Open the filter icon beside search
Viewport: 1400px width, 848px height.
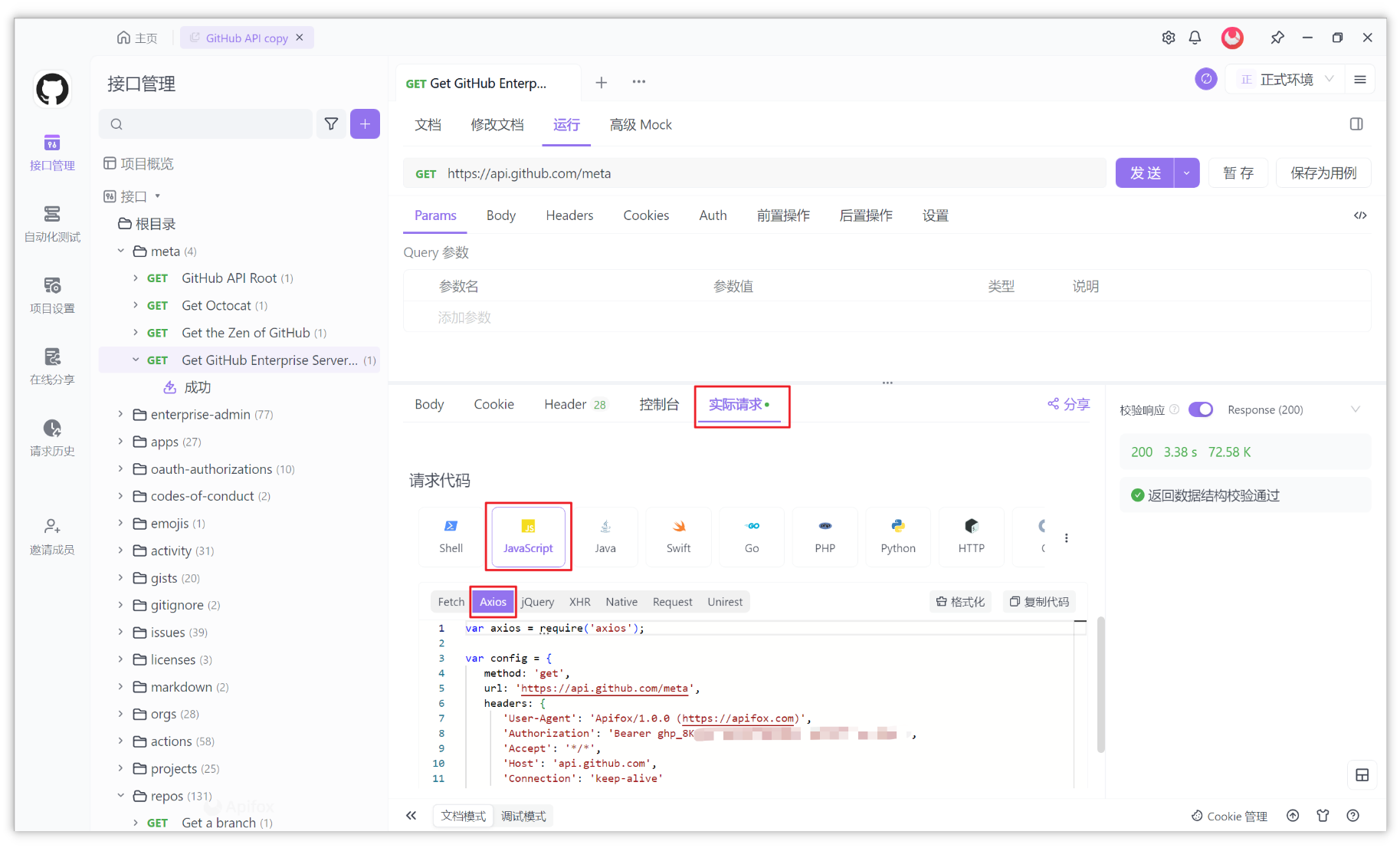[x=331, y=124]
